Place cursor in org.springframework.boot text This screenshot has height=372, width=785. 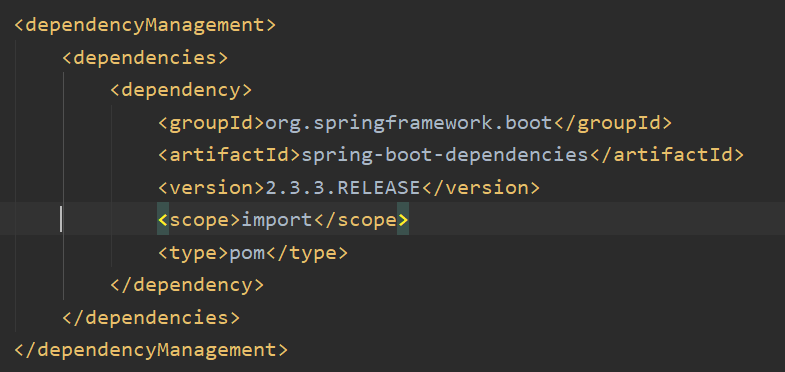point(409,123)
